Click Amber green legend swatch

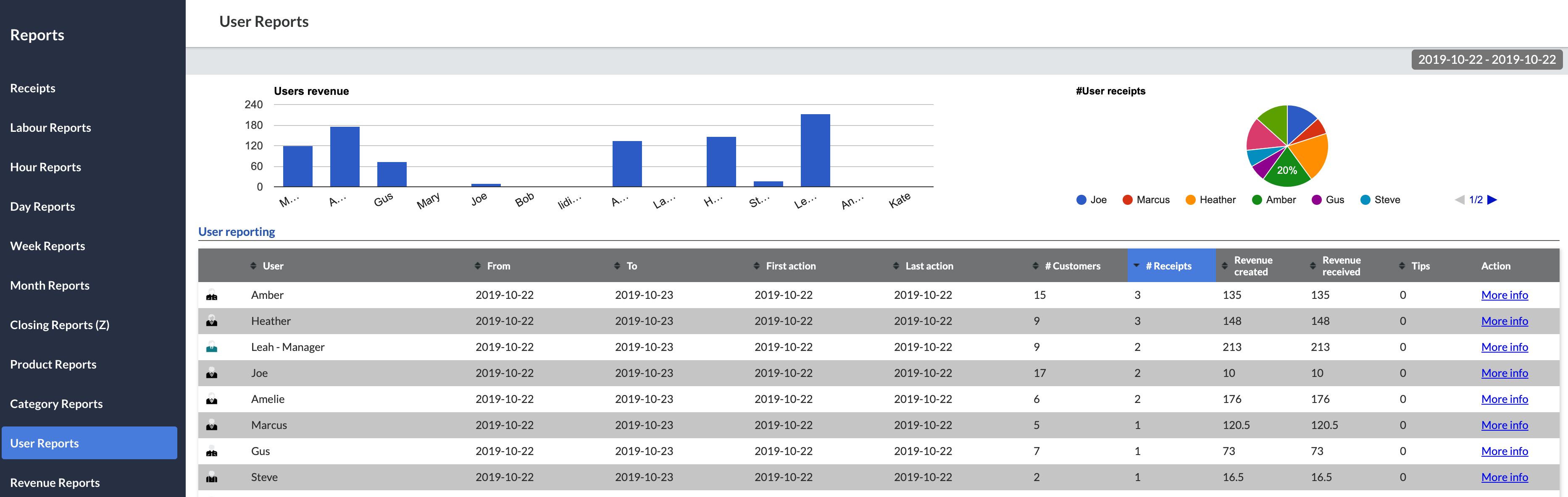point(1257,199)
